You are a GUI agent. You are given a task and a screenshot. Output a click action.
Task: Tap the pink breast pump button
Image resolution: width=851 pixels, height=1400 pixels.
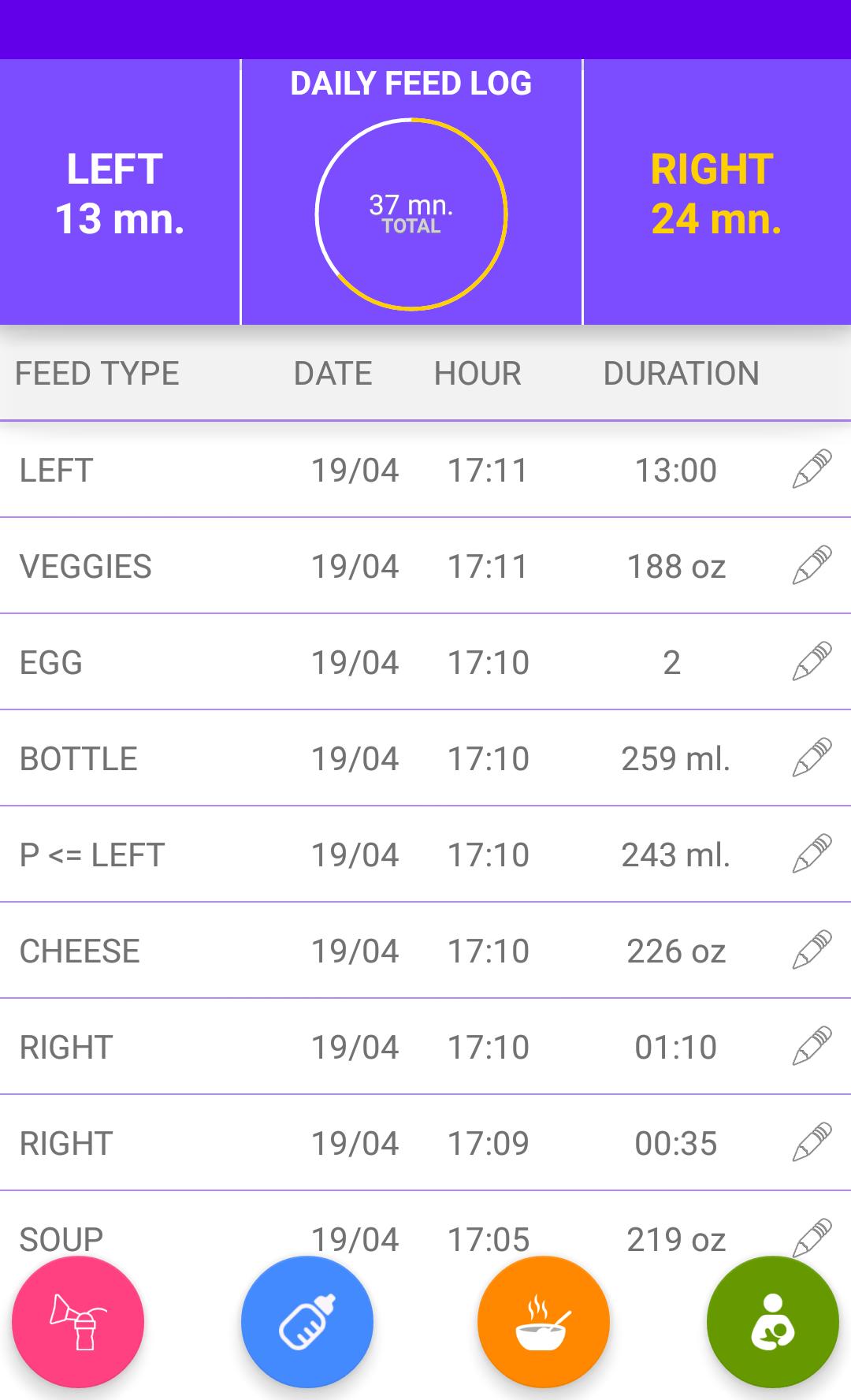pos(78,1322)
